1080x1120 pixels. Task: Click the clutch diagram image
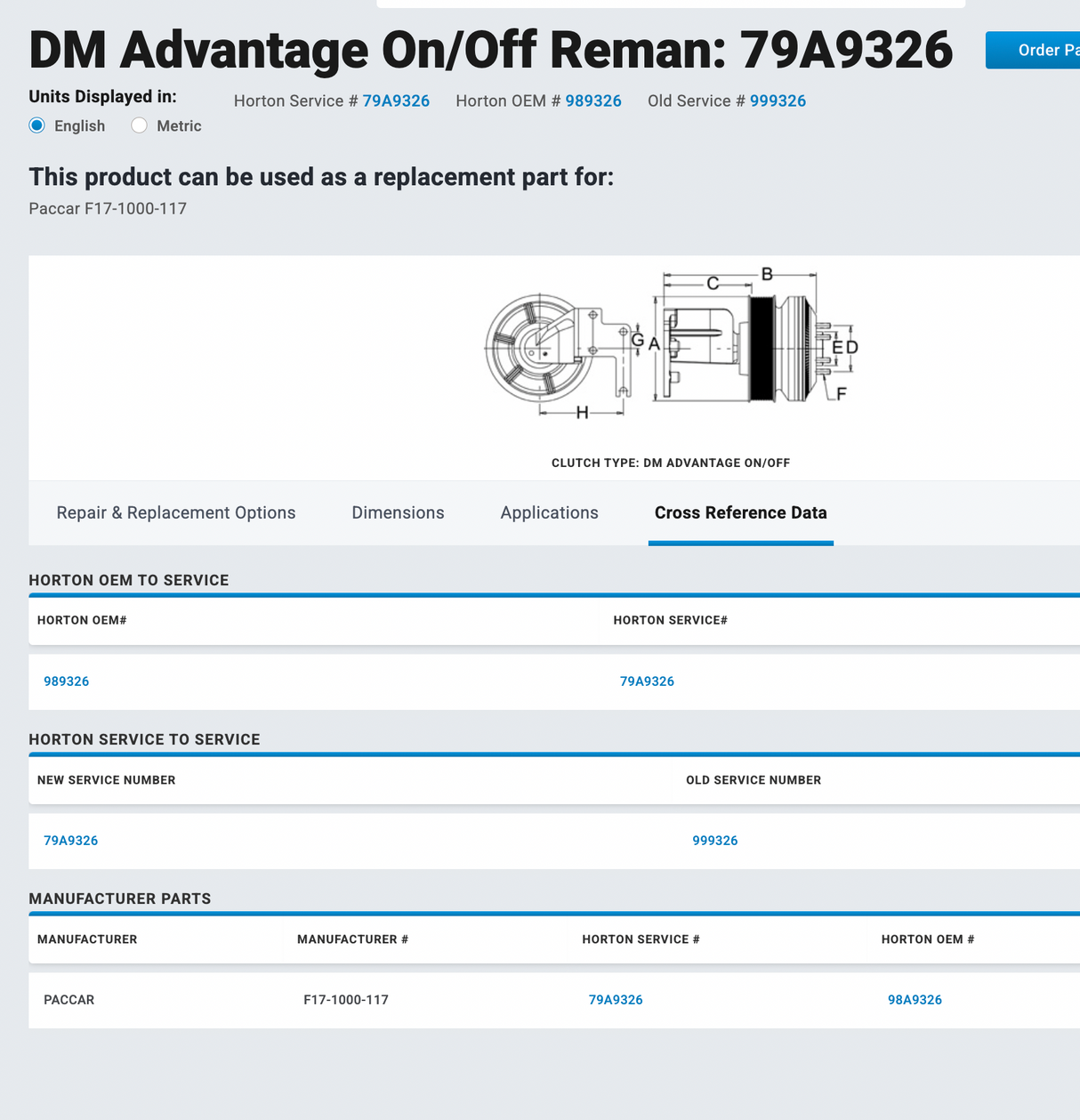(x=667, y=347)
